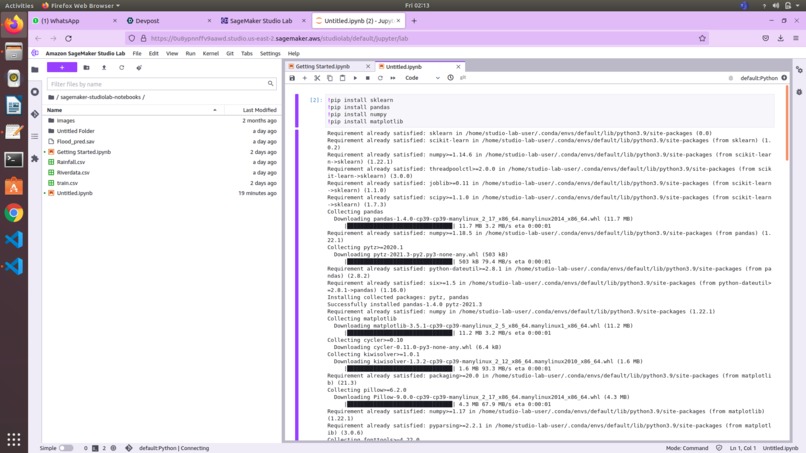
Task: Upload files with the upload icon
Action: 104,67
